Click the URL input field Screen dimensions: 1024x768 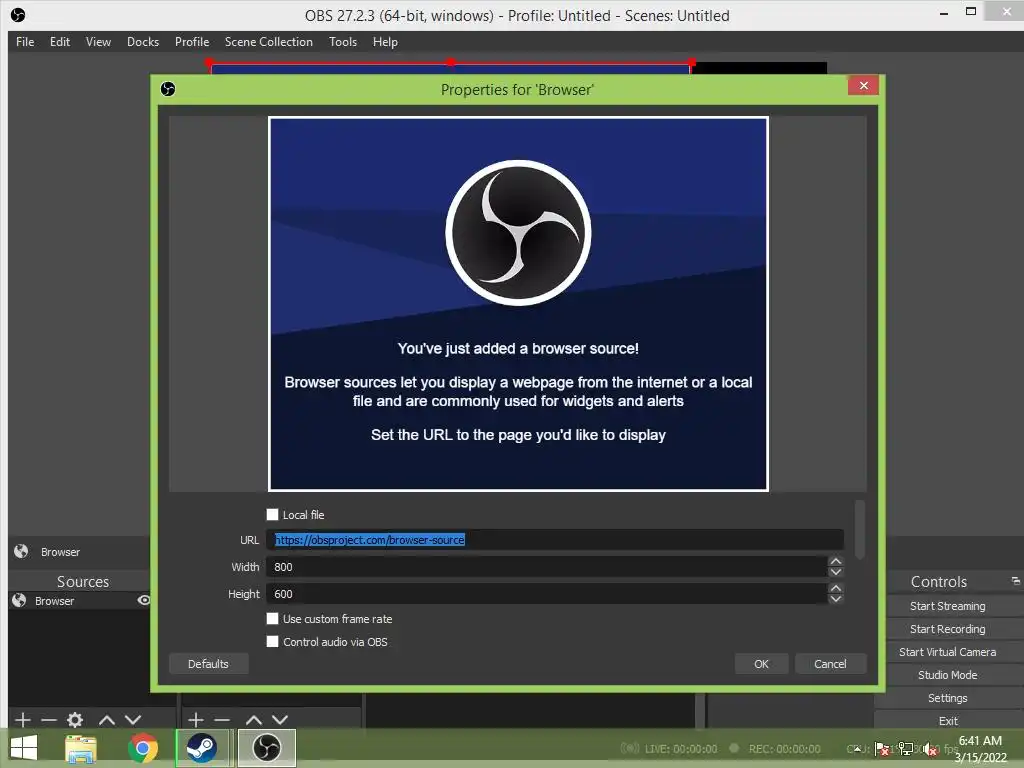coord(554,540)
